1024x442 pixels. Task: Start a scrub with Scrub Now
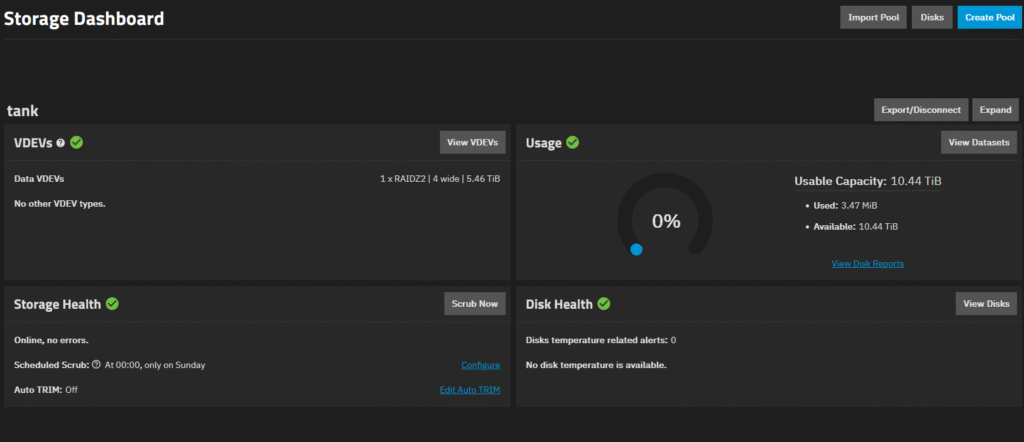click(474, 304)
